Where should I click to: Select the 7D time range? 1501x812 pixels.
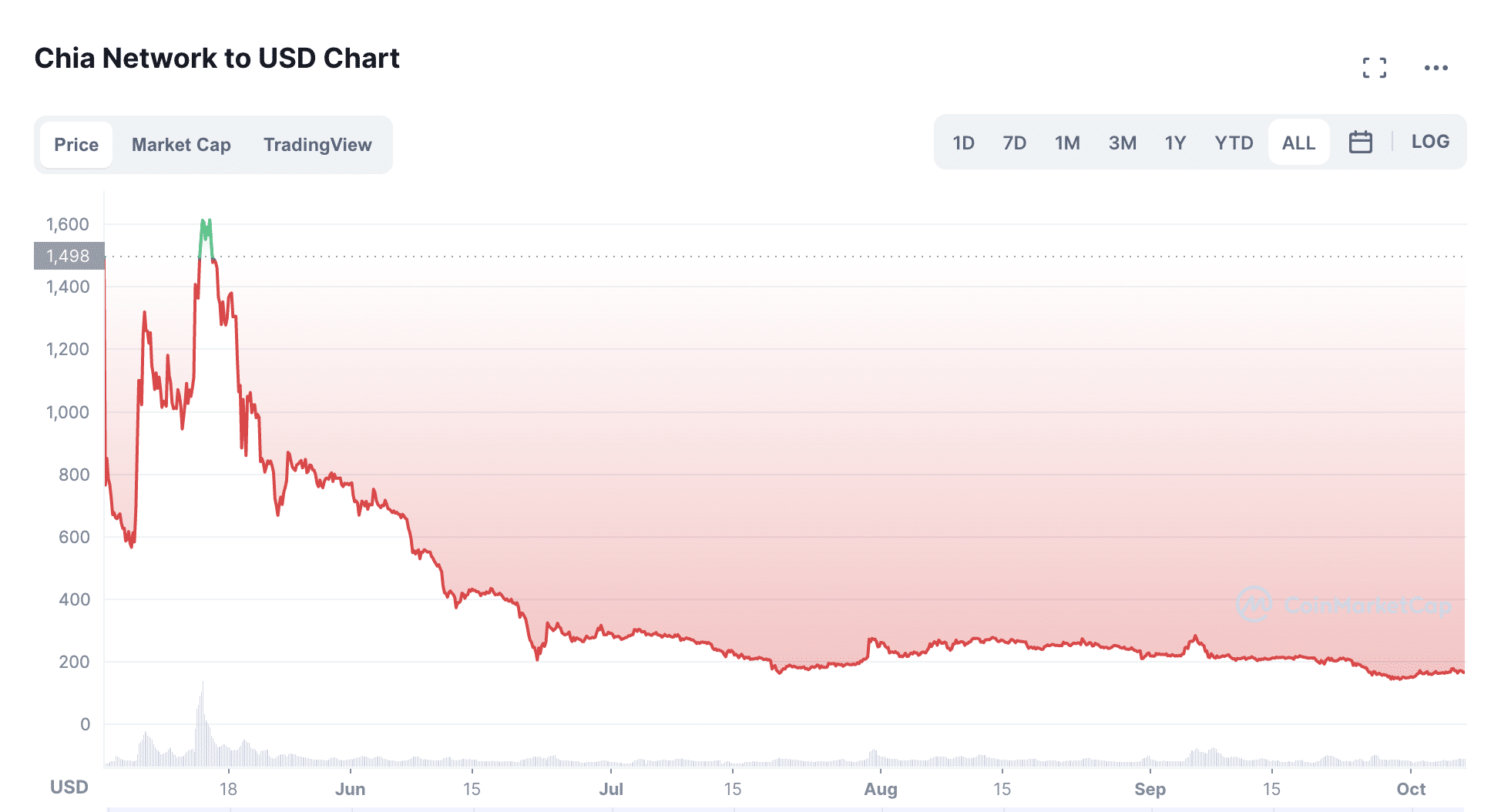tap(1014, 143)
